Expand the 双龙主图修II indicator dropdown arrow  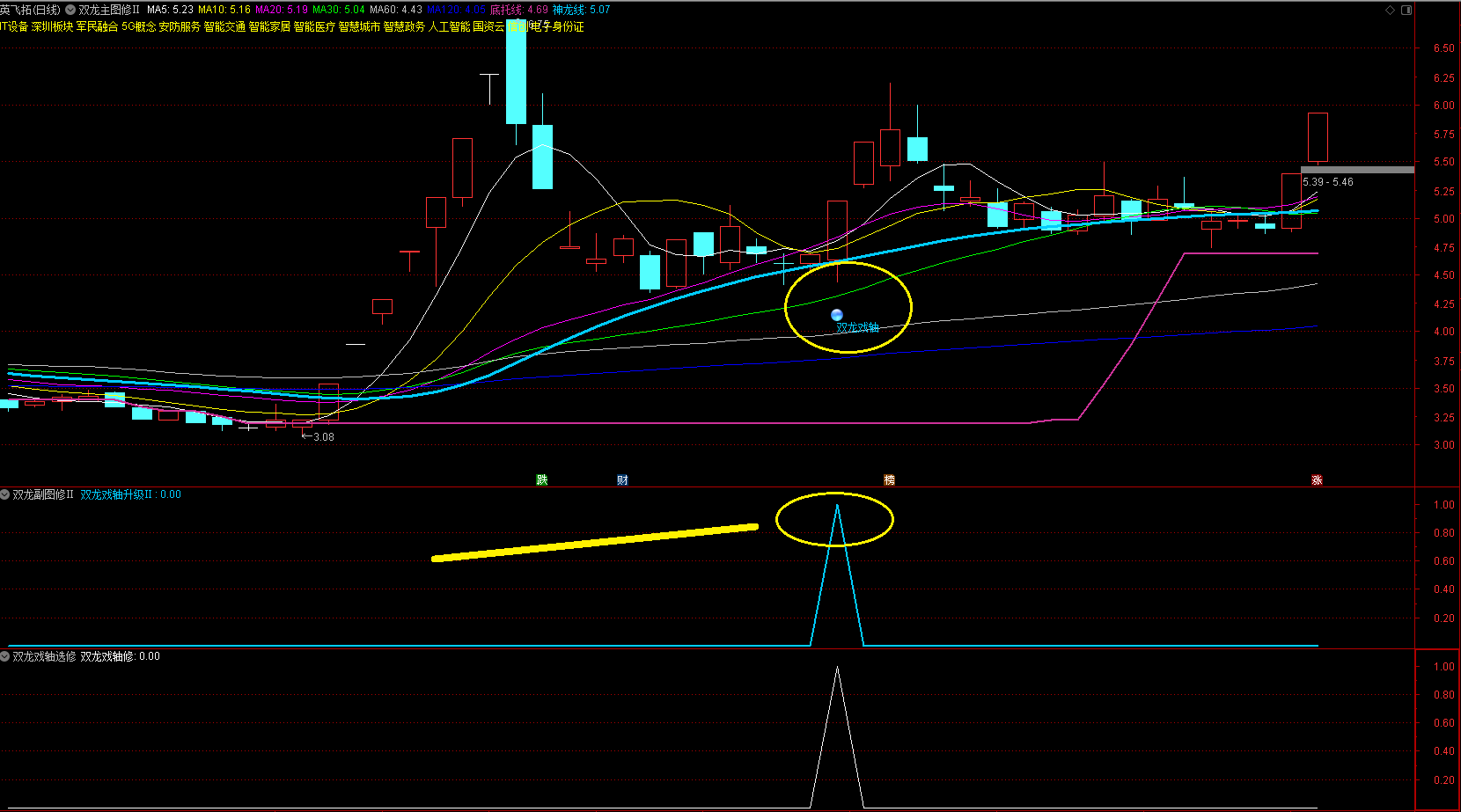click(x=70, y=10)
